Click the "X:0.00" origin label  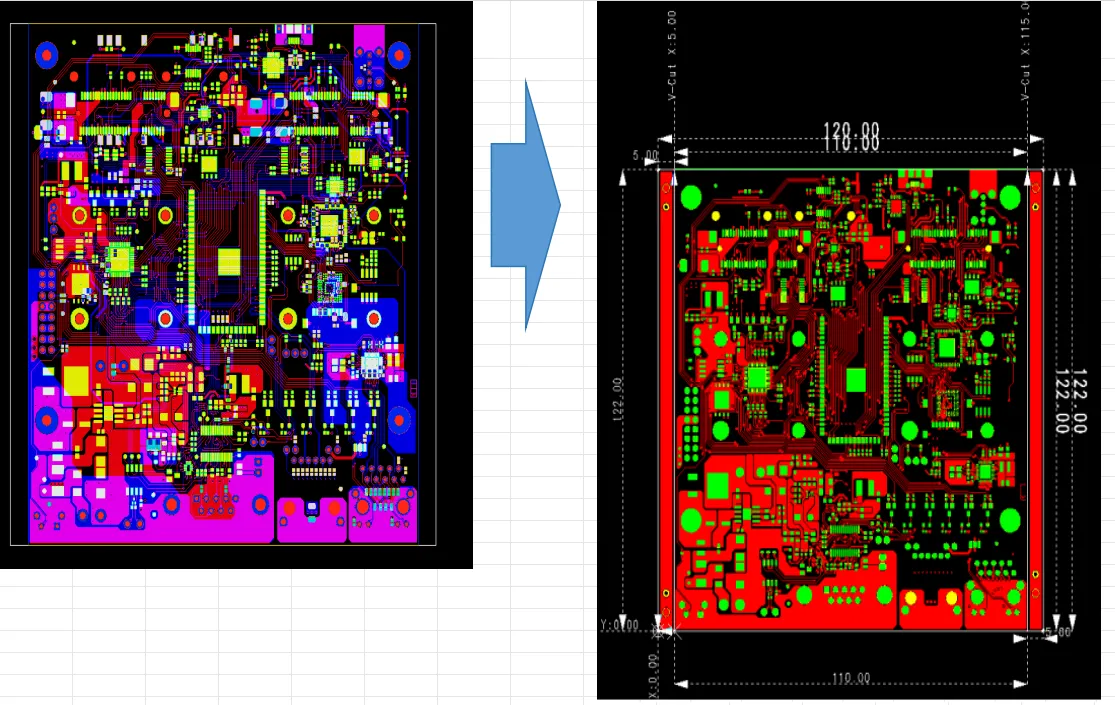click(x=653, y=676)
